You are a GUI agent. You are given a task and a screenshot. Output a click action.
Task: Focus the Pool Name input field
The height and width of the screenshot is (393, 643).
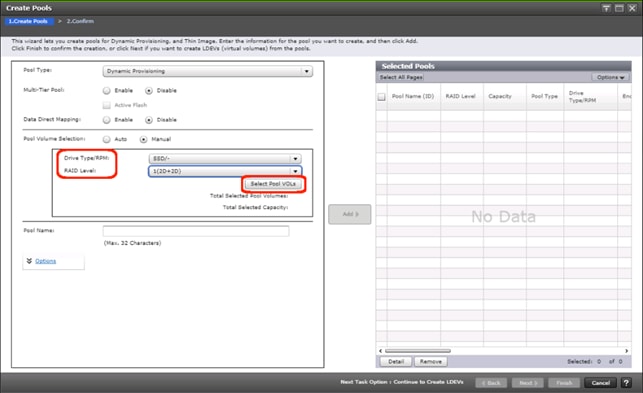tap(196, 231)
